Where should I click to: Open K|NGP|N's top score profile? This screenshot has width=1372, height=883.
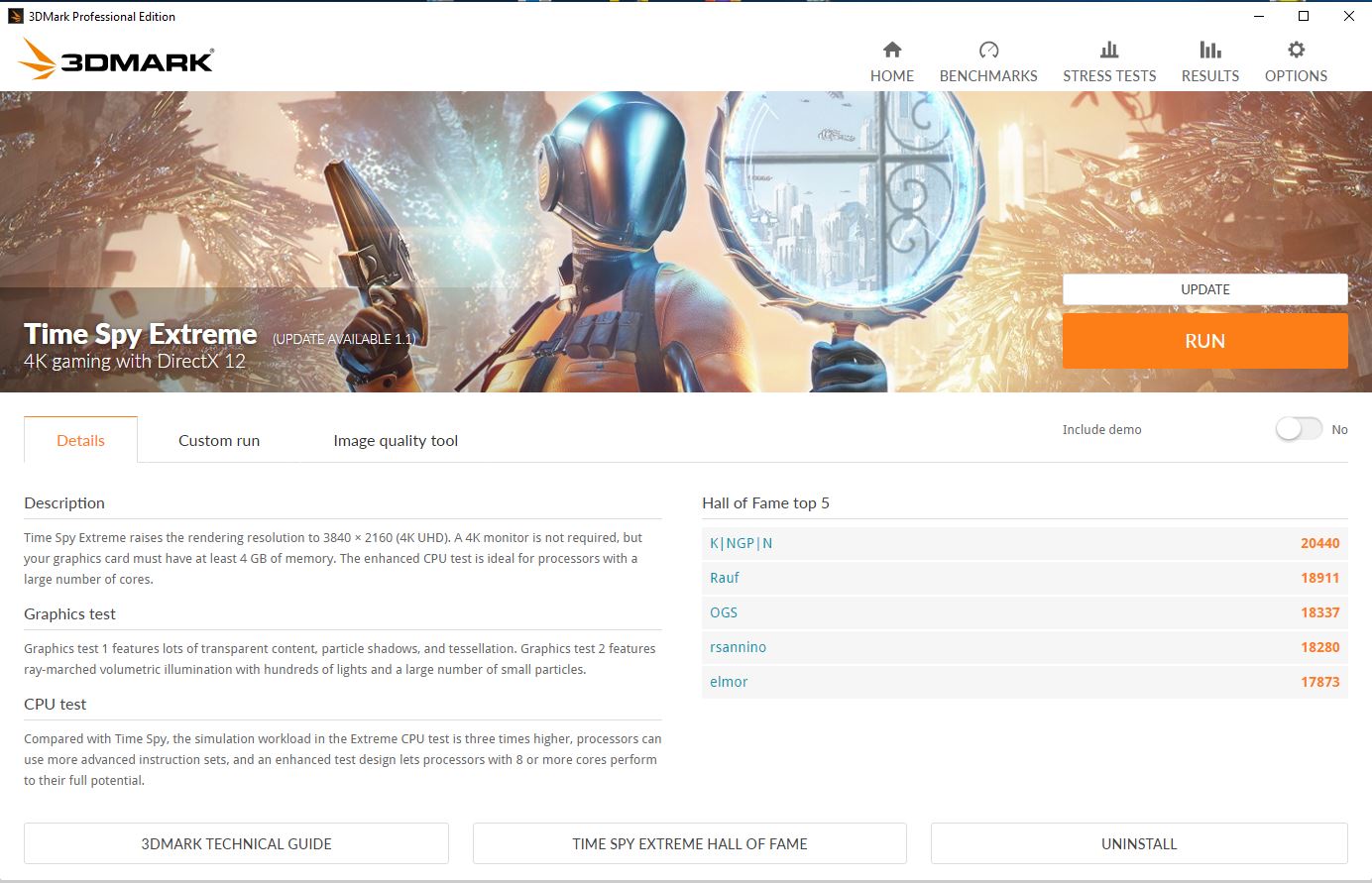740,543
